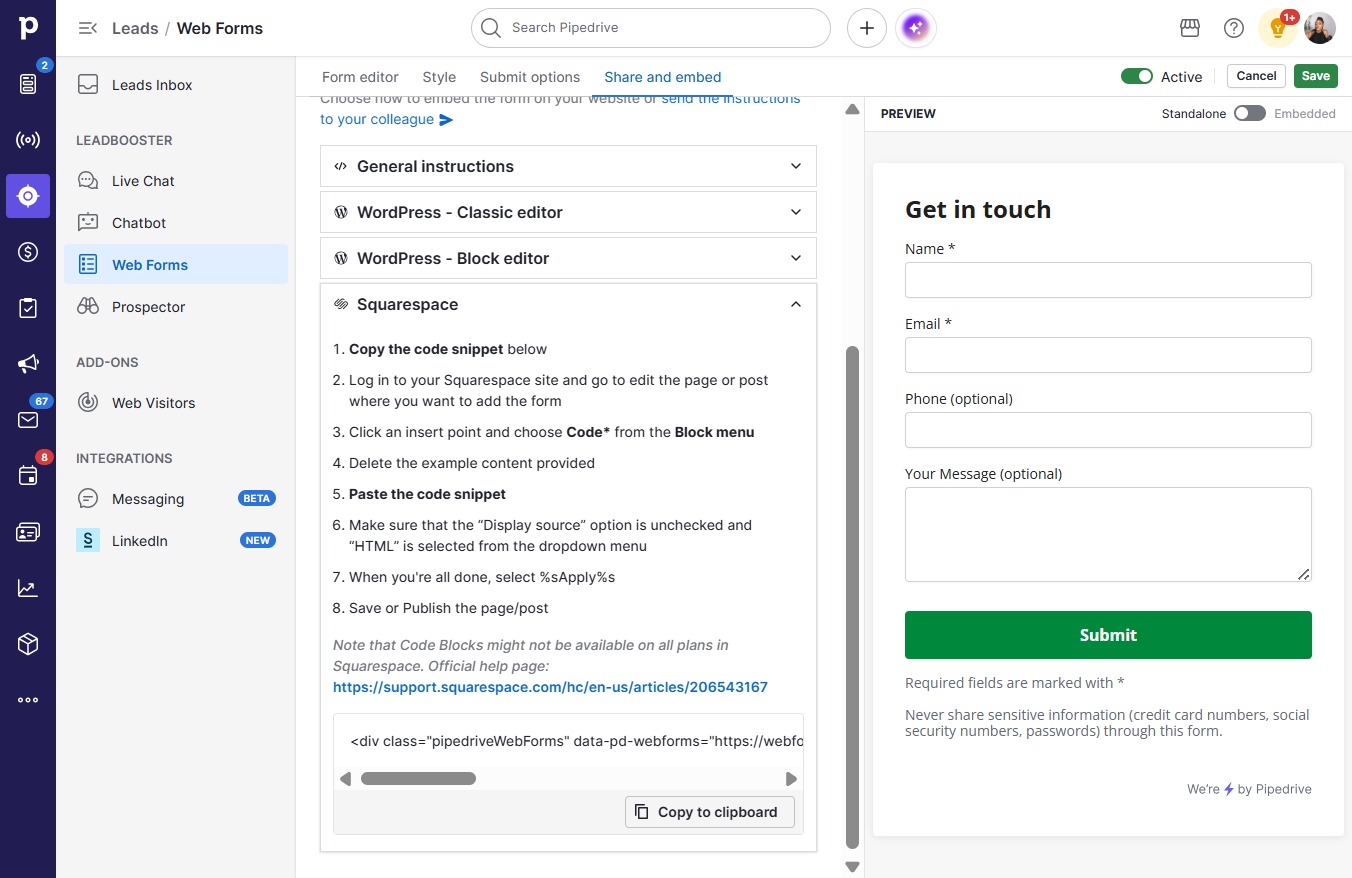Open the Deals dollar icon

coord(28,252)
